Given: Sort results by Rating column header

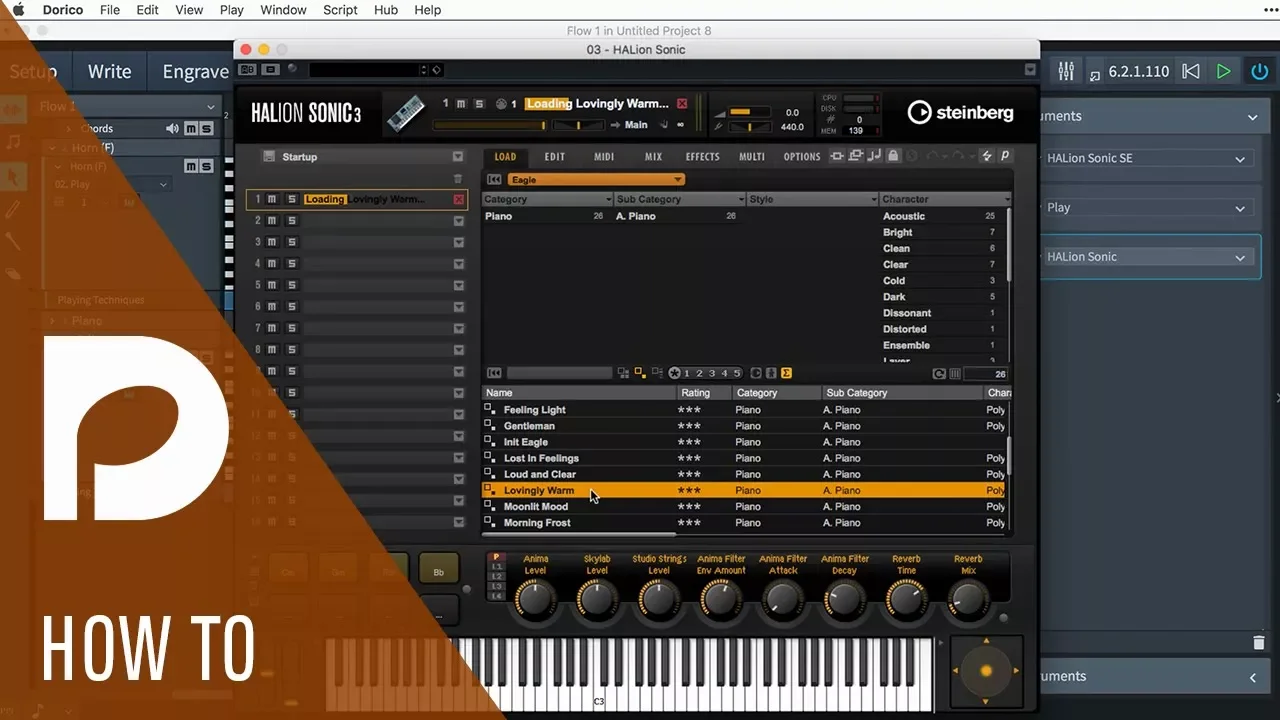Looking at the screenshot, I should [x=704, y=393].
